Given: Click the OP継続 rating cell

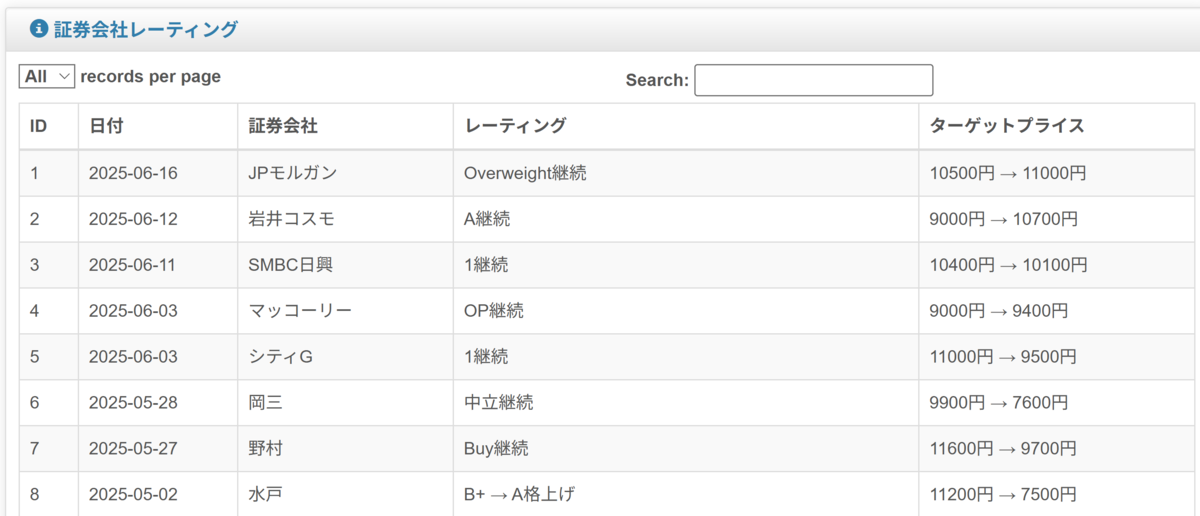Looking at the screenshot, I should click(686, 311).
